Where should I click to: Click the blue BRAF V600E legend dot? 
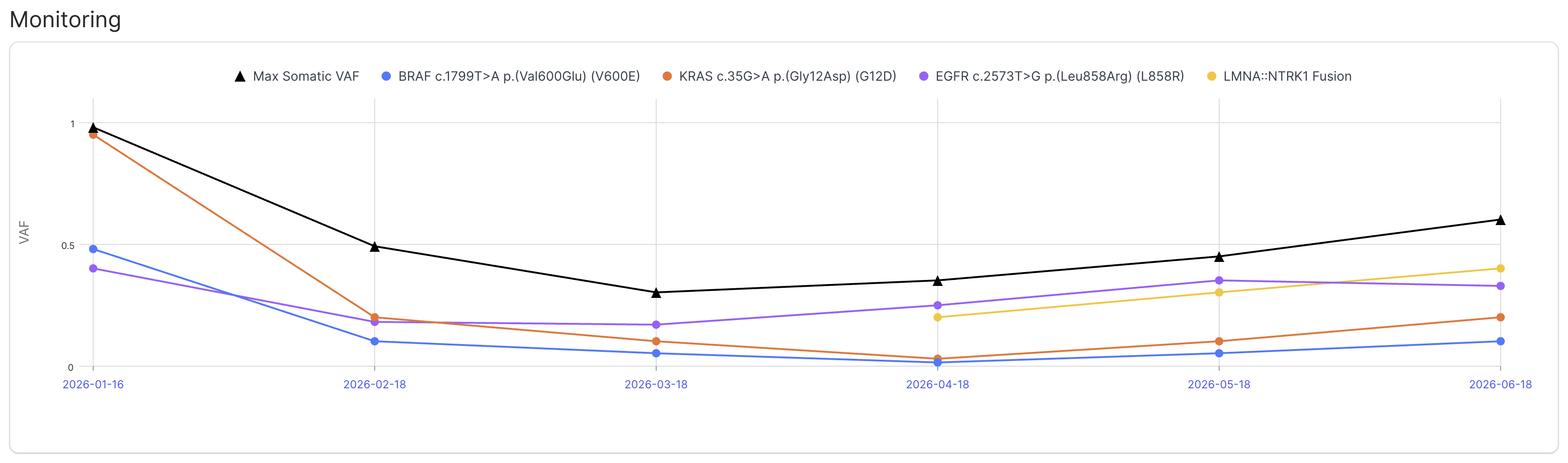click(386, 76)
